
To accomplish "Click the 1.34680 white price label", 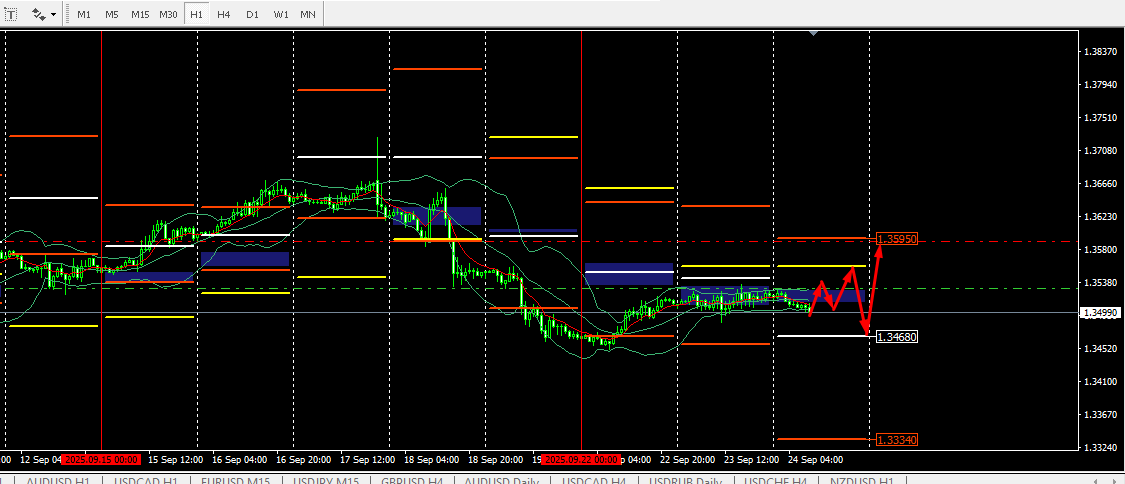I will click(x=897, y=336).
